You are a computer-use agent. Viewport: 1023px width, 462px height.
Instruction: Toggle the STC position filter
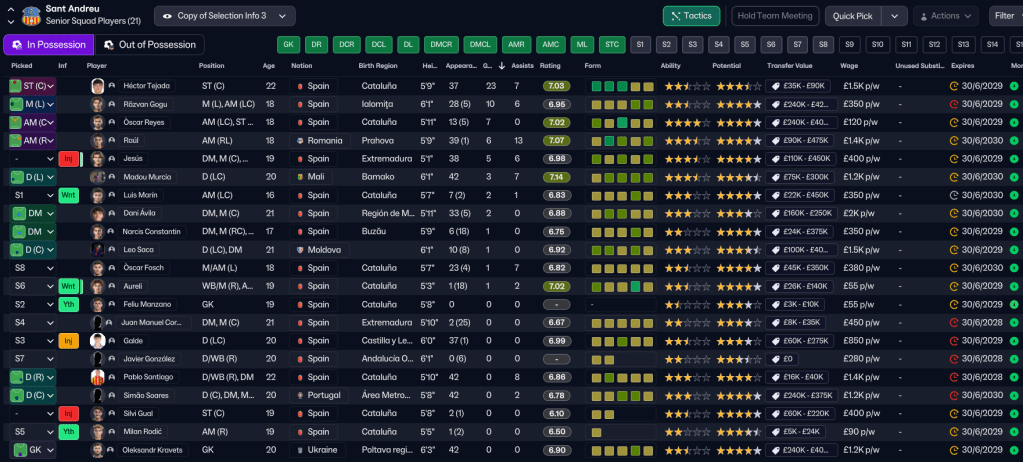click(612, 45)
